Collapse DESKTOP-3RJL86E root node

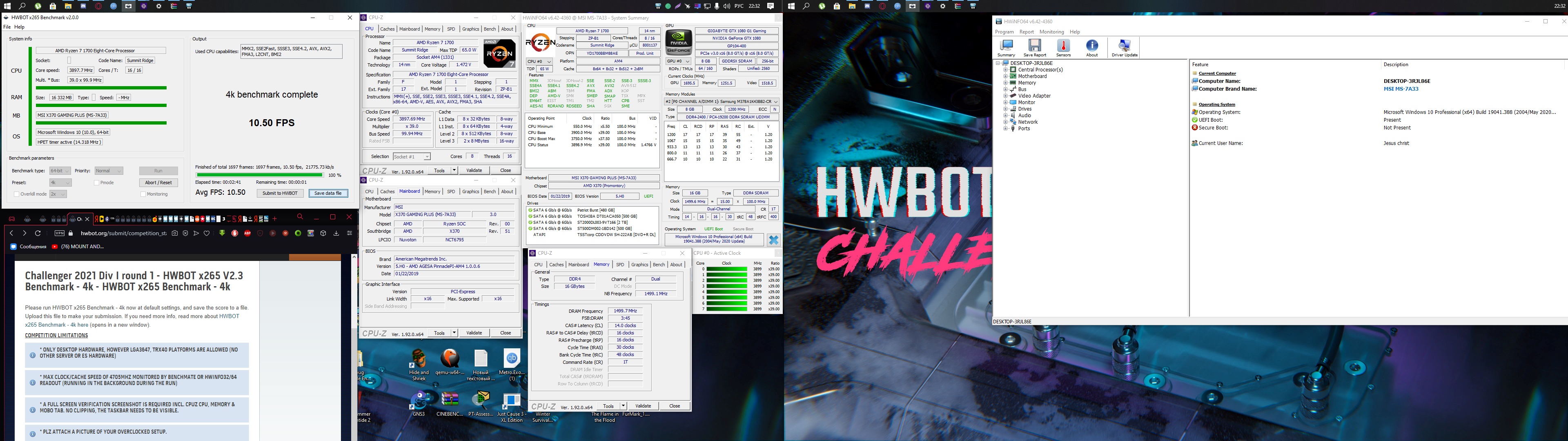[998, 63]
